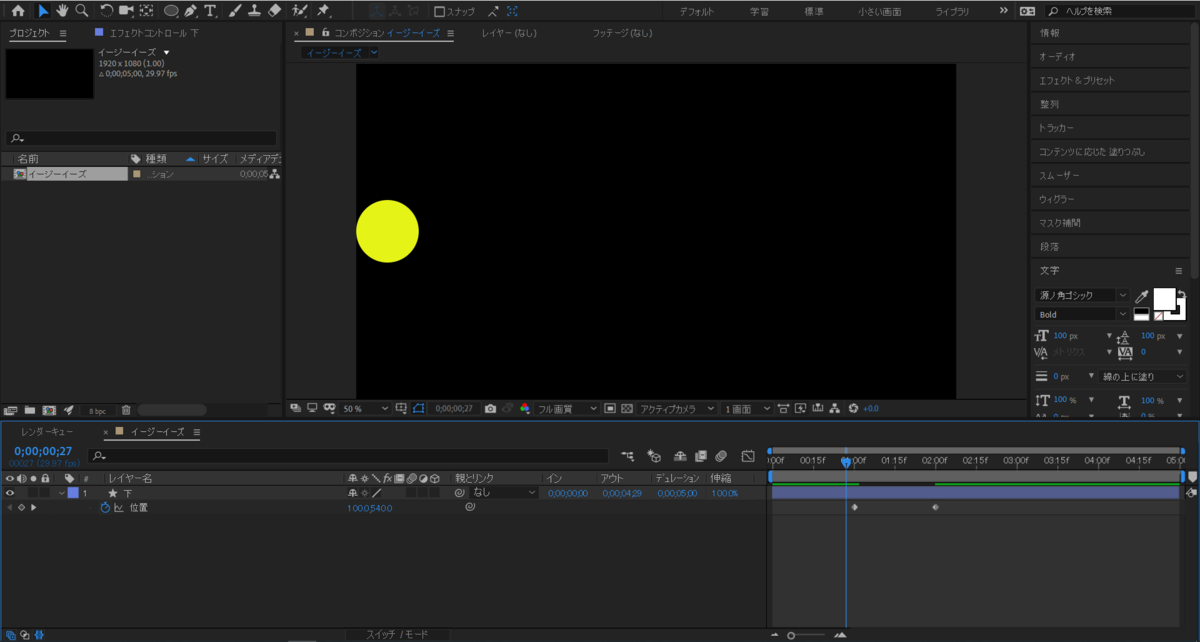Click the Draft 3D icon in timeline
This screenshot has height=642, width=1200.
coord(654,456)
